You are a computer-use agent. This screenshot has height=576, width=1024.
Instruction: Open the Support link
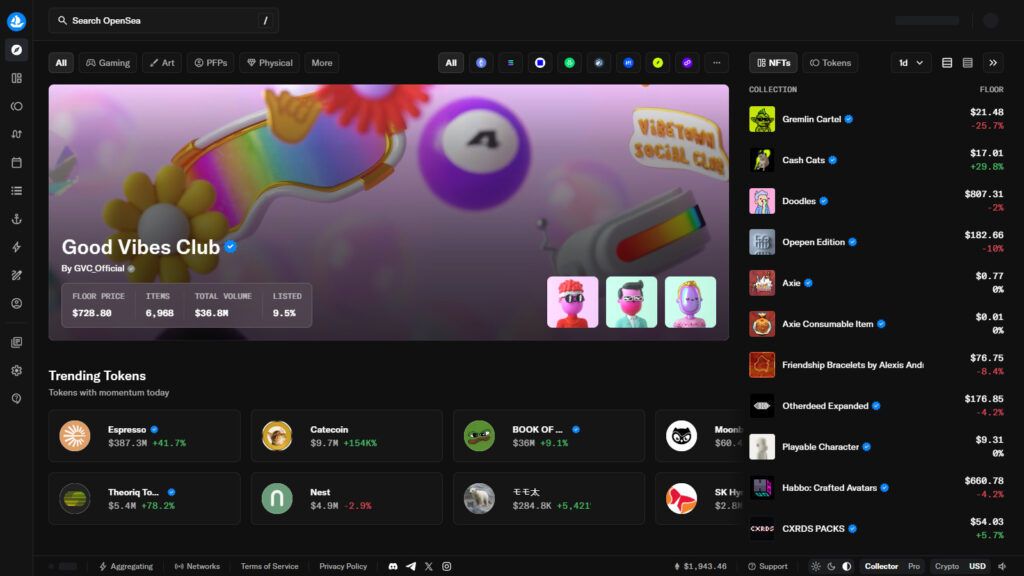pos(767,566)
